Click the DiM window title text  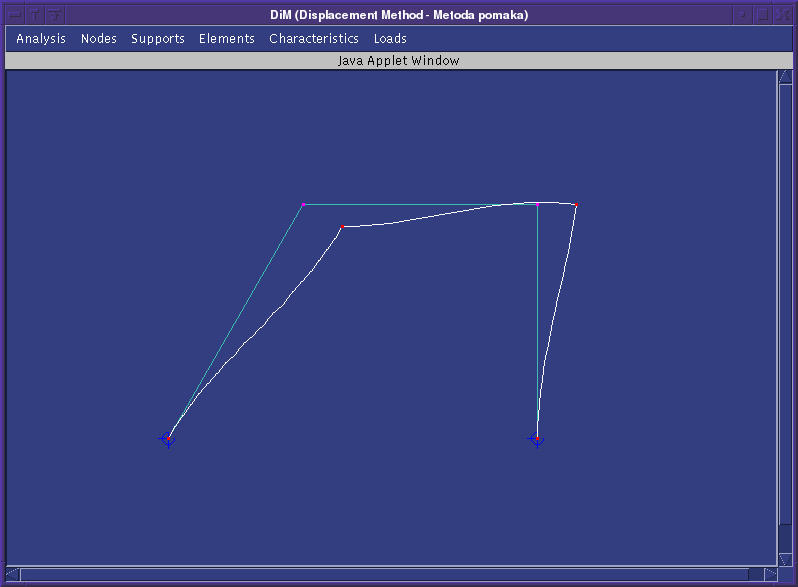coord(399,15)
